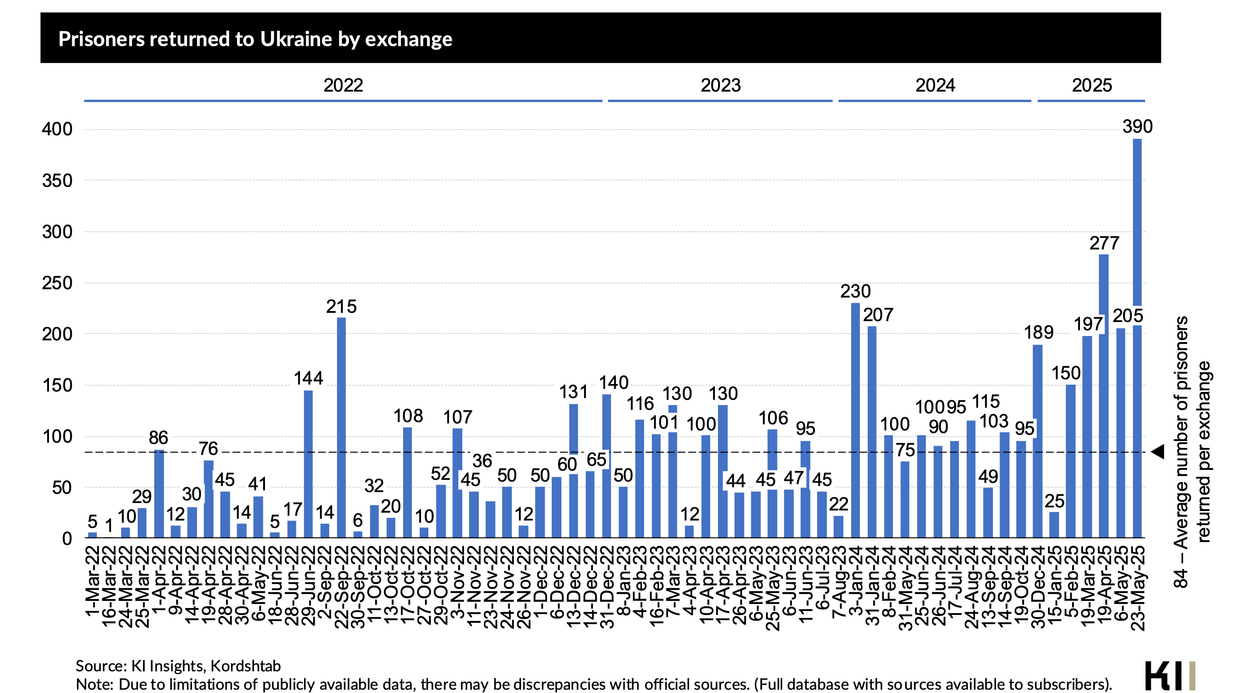Select the 390 bar for 23-May-25

pyautogui.click(x=1137, y=338)
